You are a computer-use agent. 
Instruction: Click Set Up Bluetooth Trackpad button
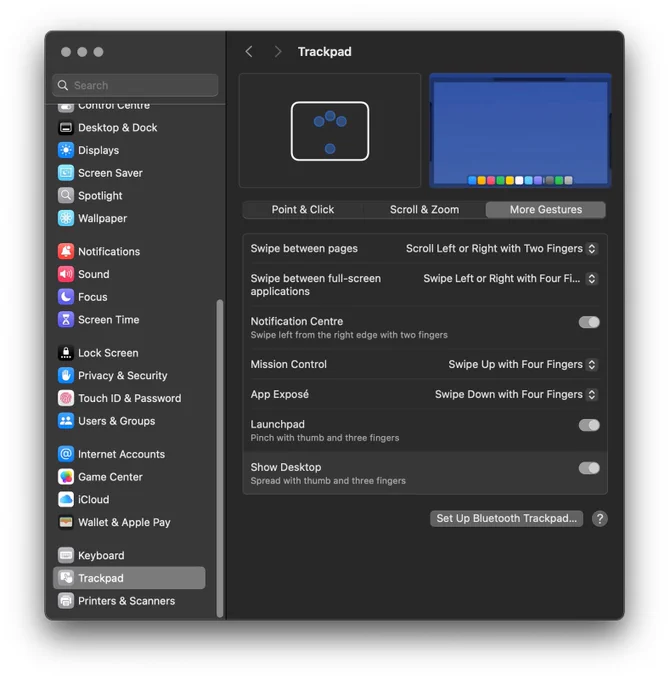tap(507, 518)
